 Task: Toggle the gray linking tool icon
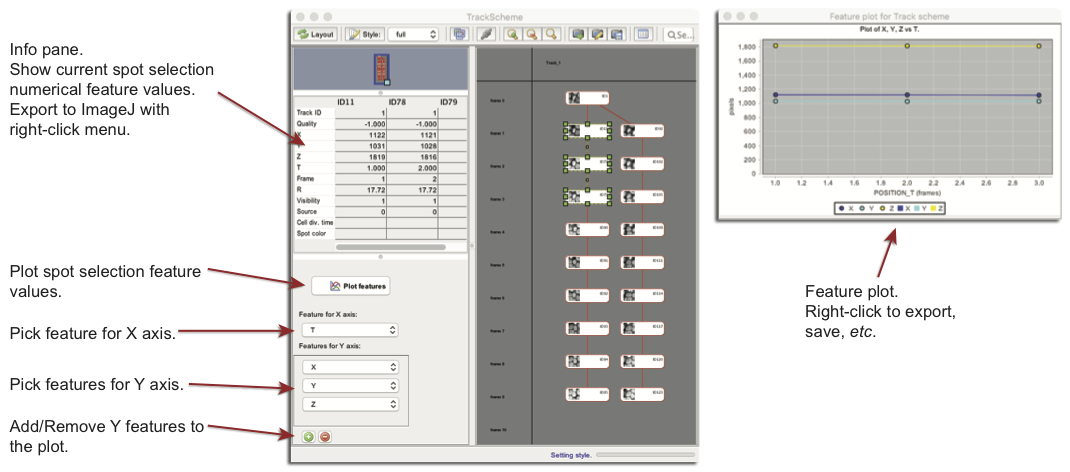tap(487, 34)
